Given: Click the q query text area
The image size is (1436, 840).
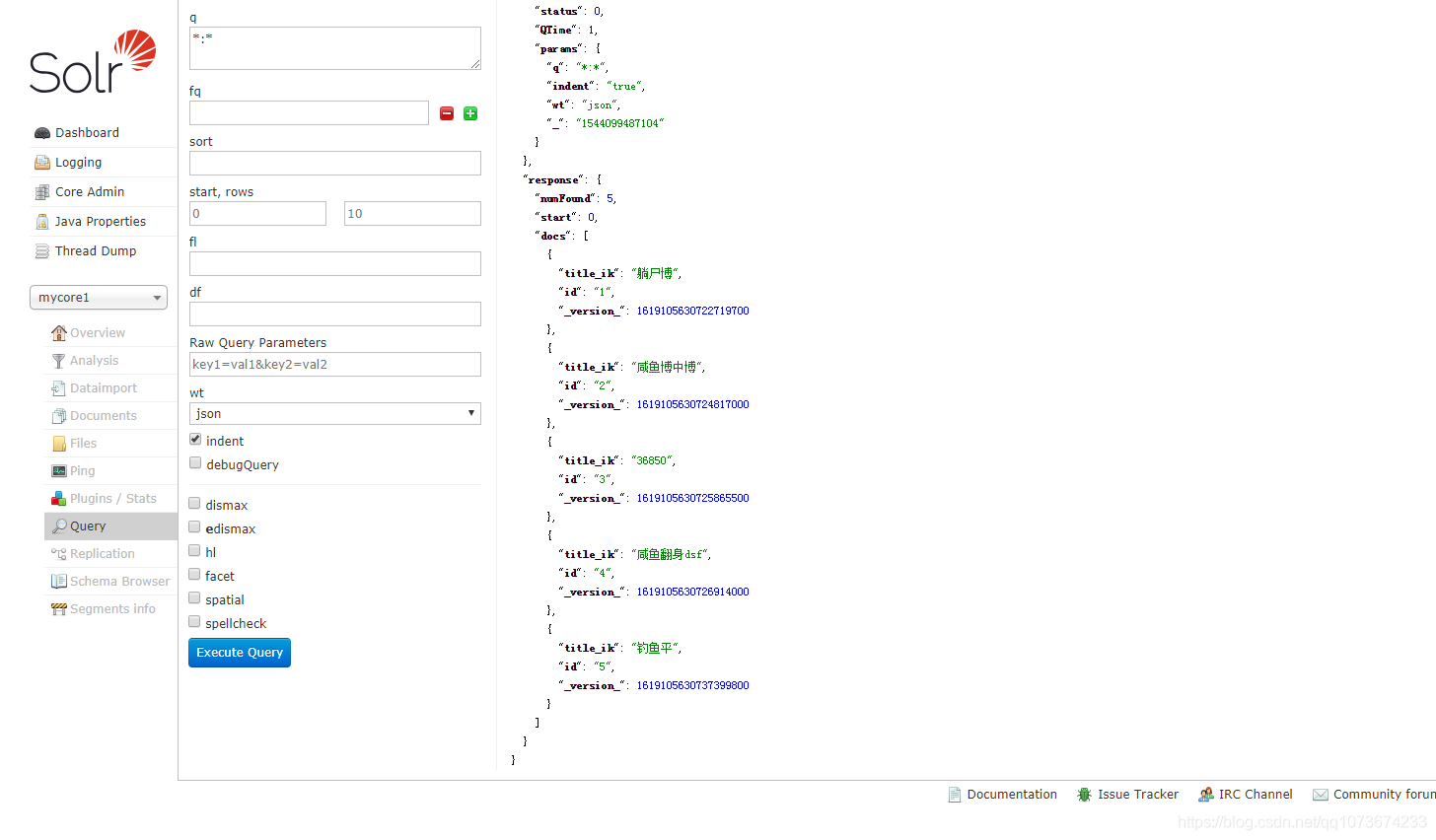Looking at the screenshot, I should pos(335,48).
